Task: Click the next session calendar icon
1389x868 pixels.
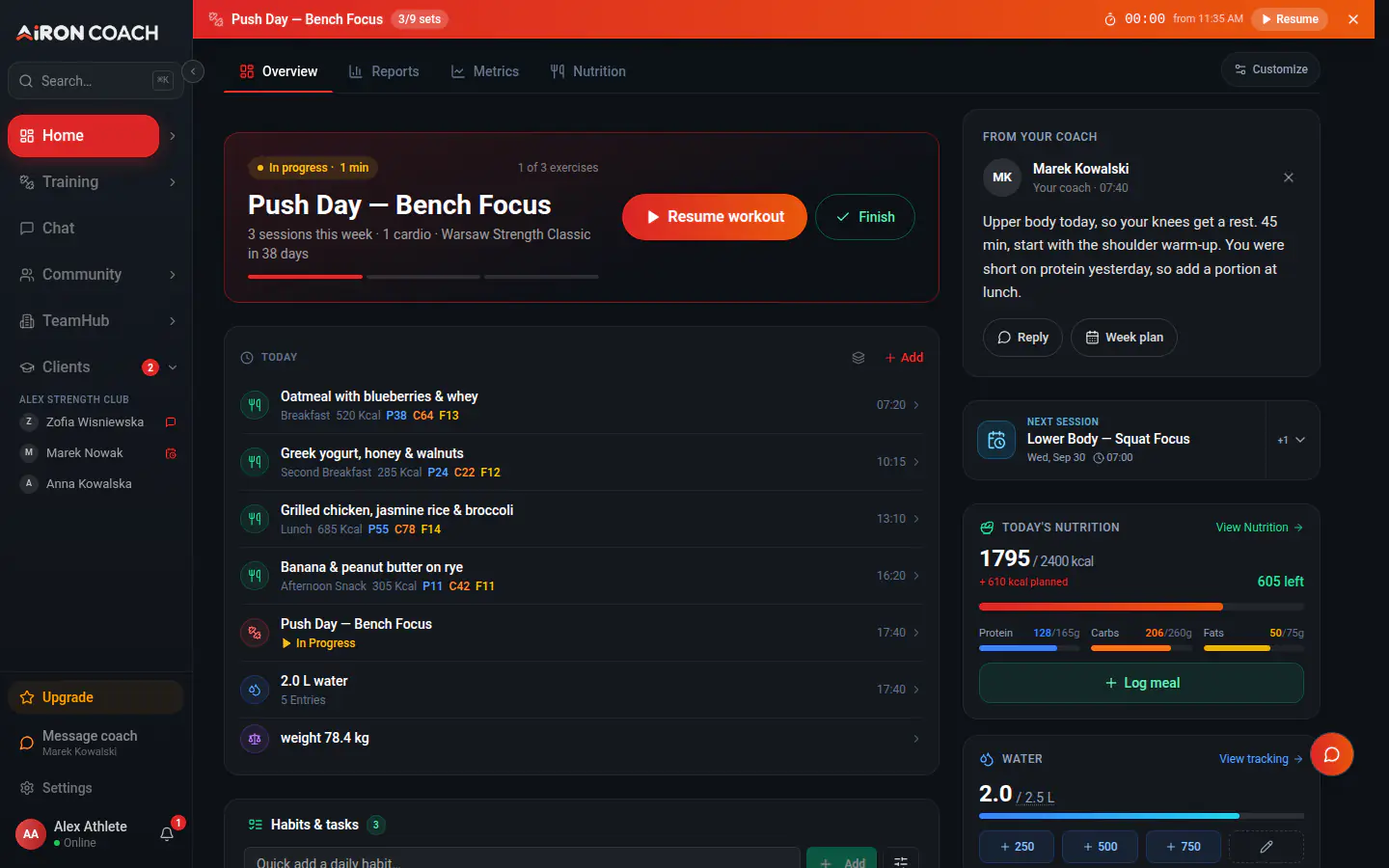Action: click(x=996, y=440)
